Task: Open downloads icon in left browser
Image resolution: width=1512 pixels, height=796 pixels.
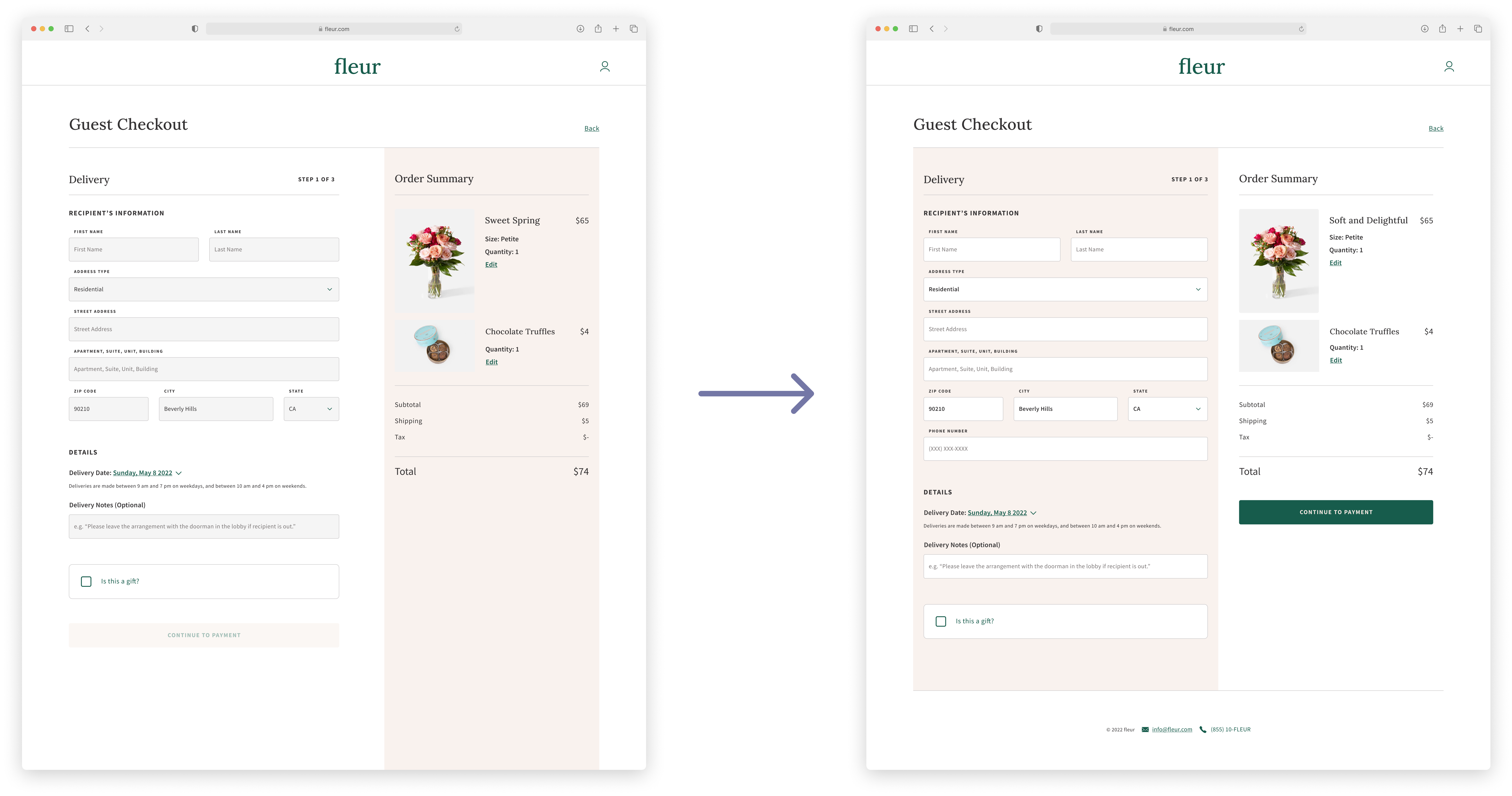Action: coord(580,29)
